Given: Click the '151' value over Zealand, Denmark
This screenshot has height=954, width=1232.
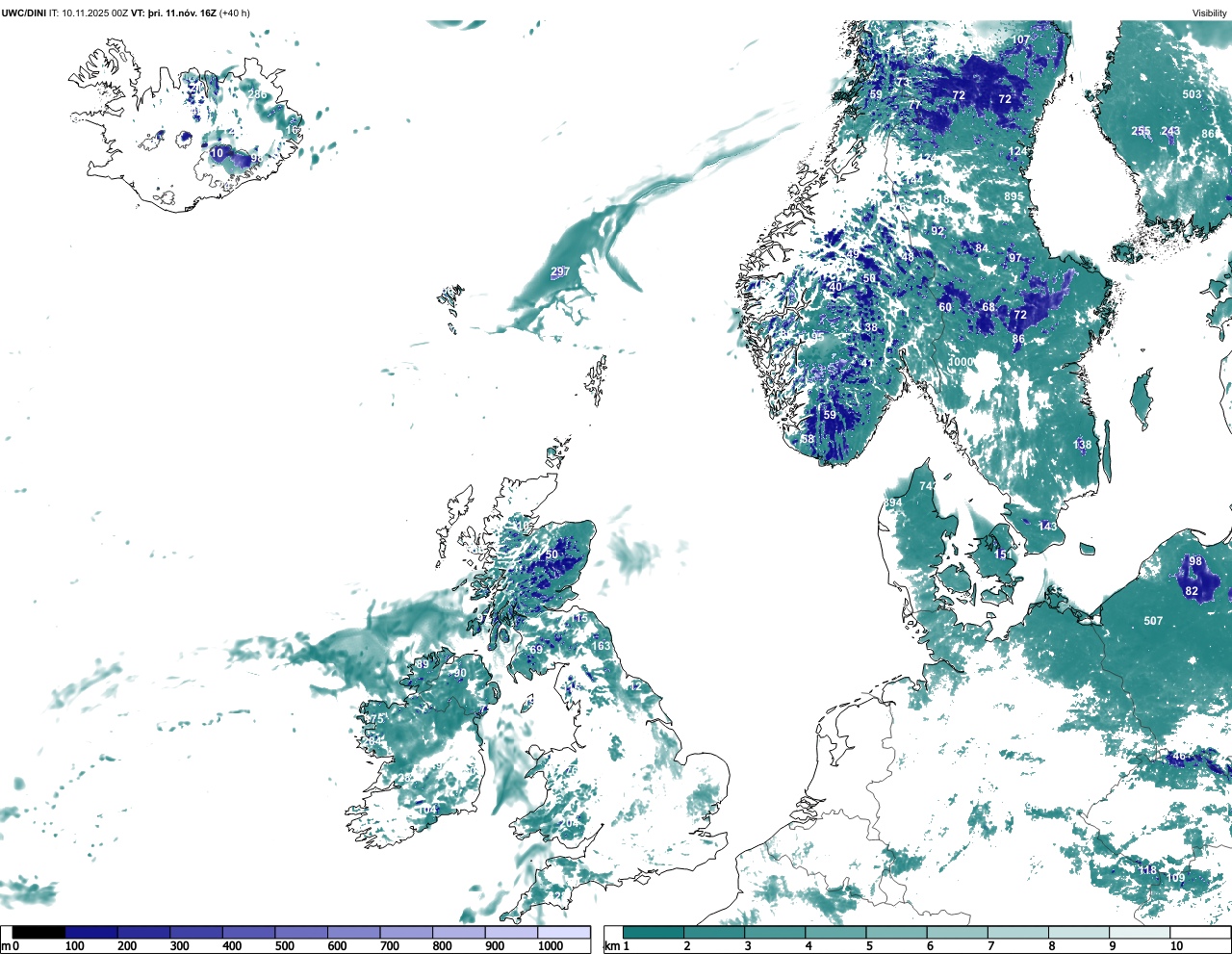Looking at the screenshot, I should click(1003, 554).
